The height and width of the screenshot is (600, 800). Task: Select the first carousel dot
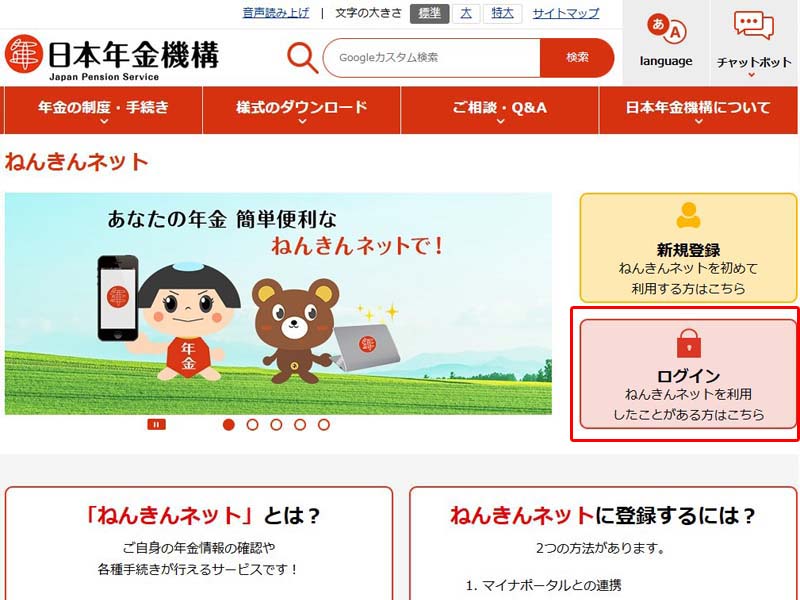click(229, 424)
